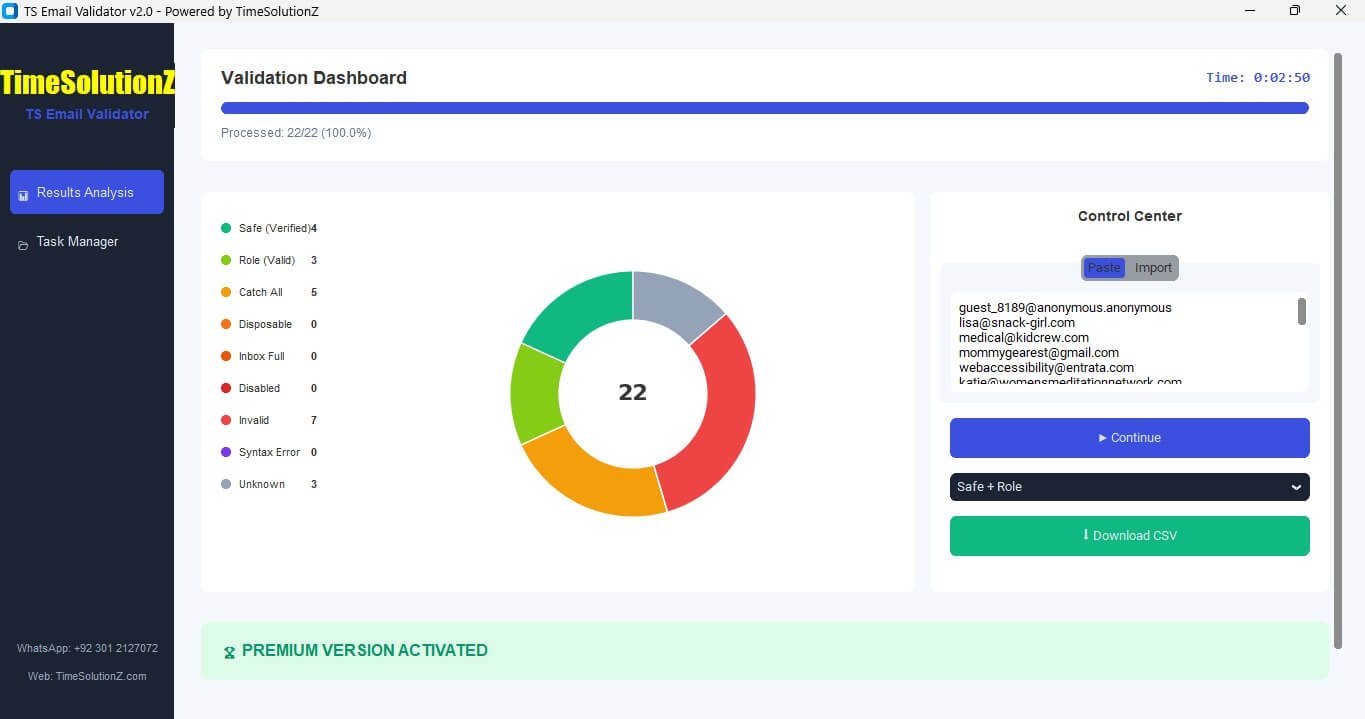This screenshot has height=719, width=1365.
Task: Open the Task Manager section
Action: (78, 241)
